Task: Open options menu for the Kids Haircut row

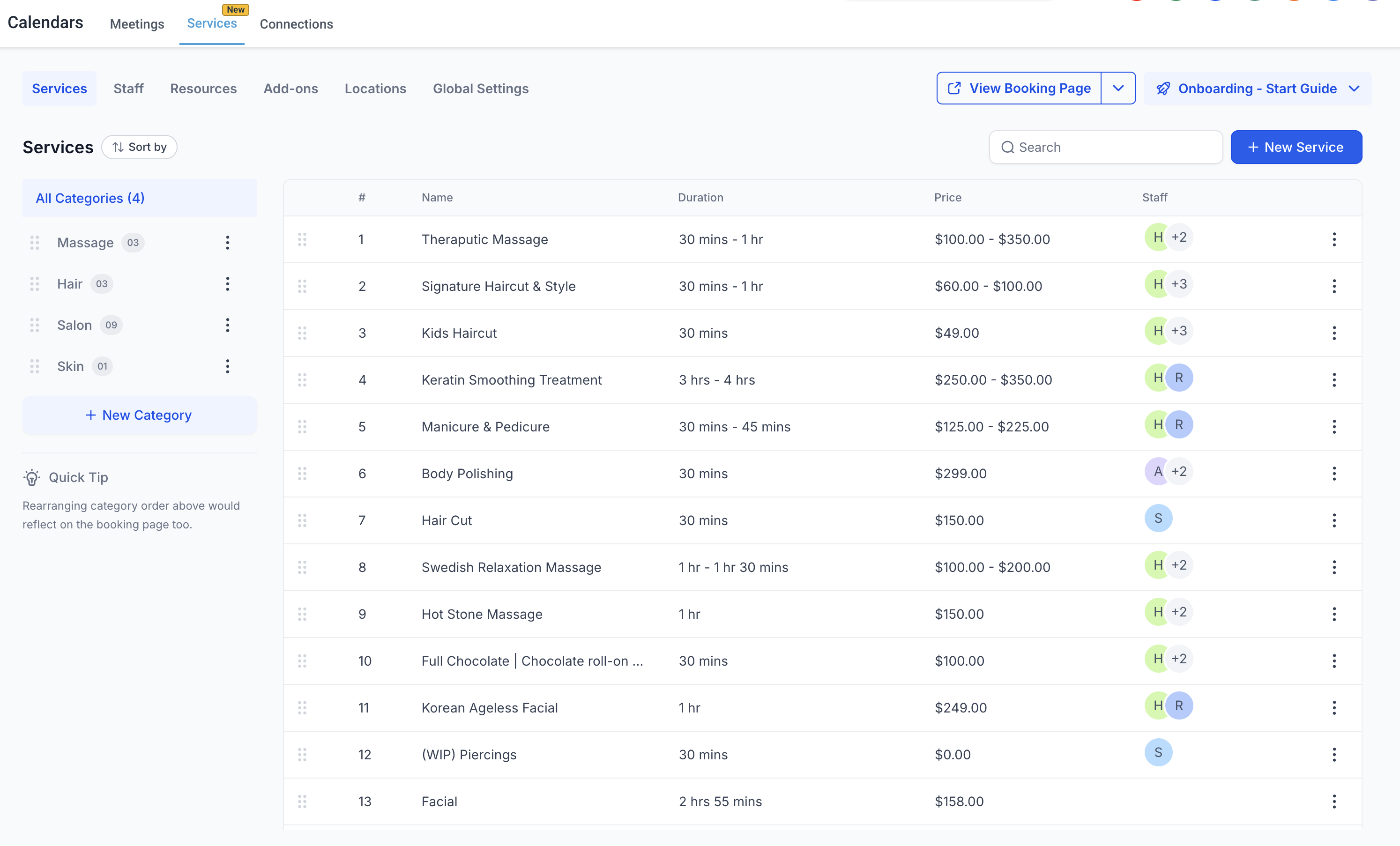Action: click(x=1333, y=333)
